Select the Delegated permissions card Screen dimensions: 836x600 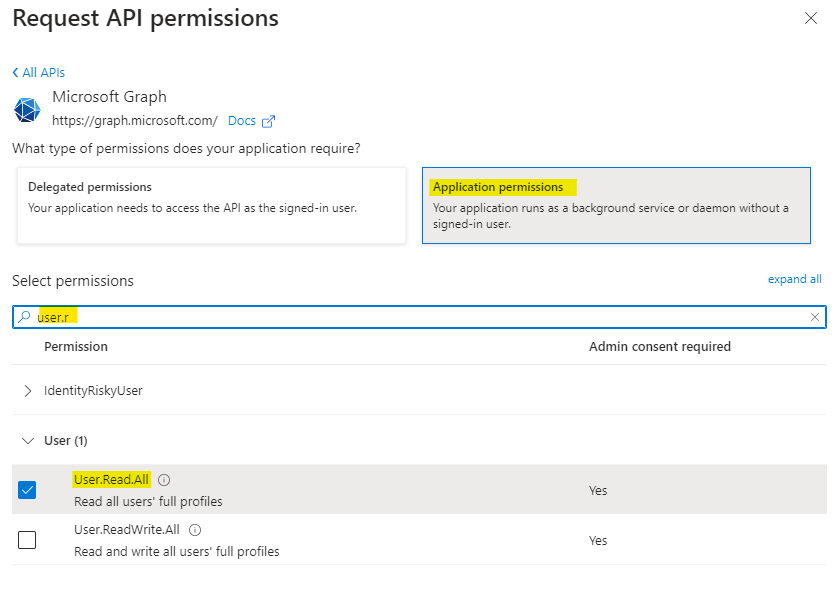click(x=212, y=205)
